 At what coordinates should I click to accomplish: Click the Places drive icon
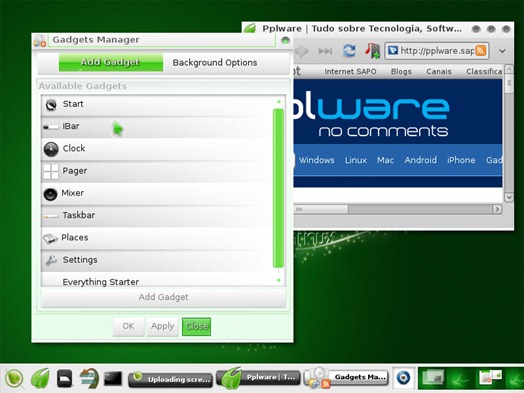coord(50,239)
